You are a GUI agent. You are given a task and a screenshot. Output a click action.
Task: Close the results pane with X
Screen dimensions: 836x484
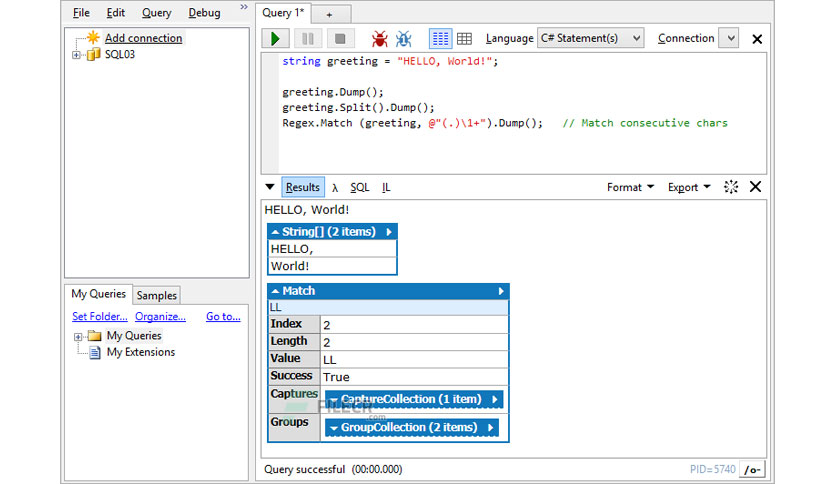point(755,187)
